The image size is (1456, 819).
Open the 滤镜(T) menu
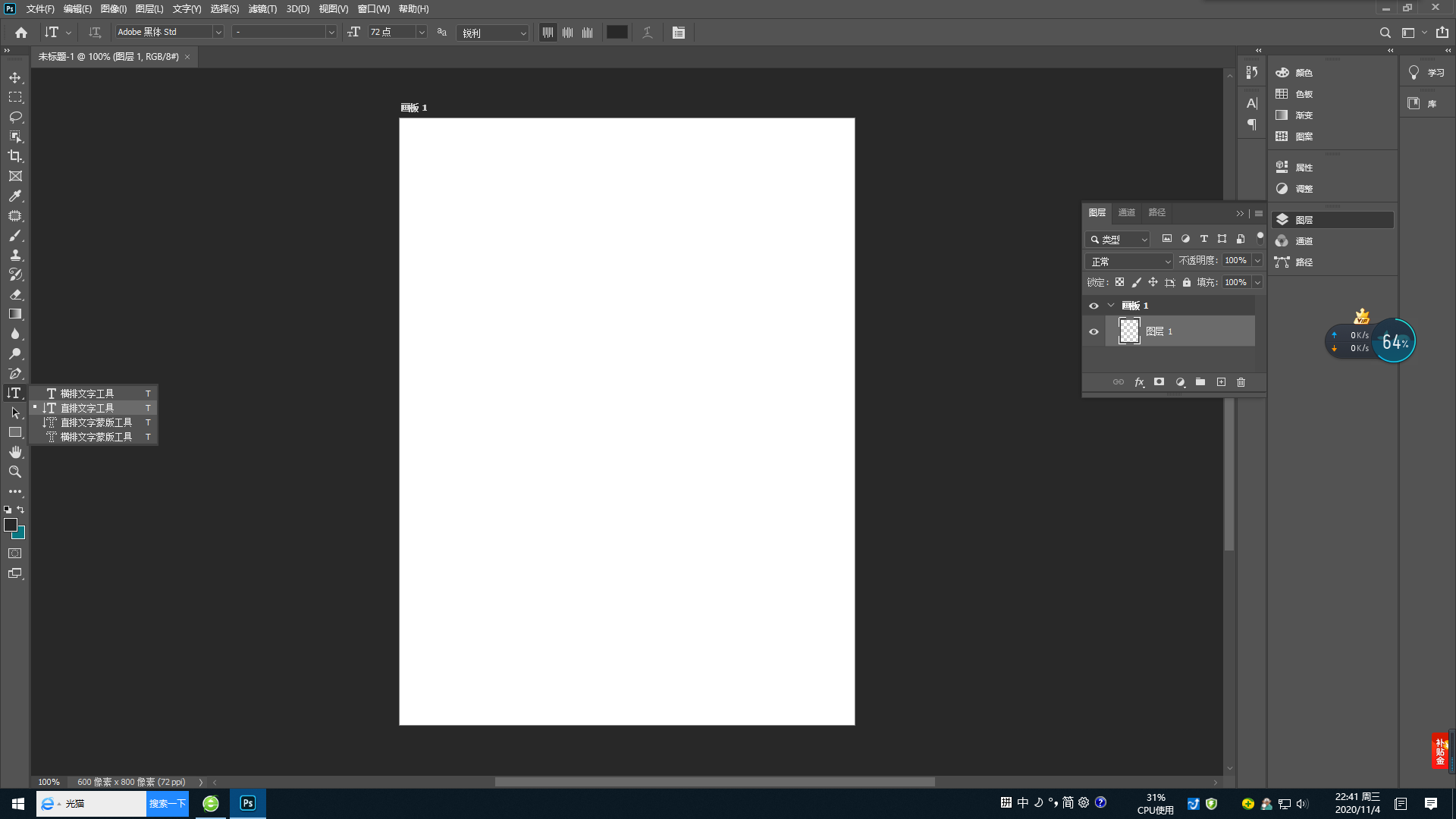click(x=262, y=9)
